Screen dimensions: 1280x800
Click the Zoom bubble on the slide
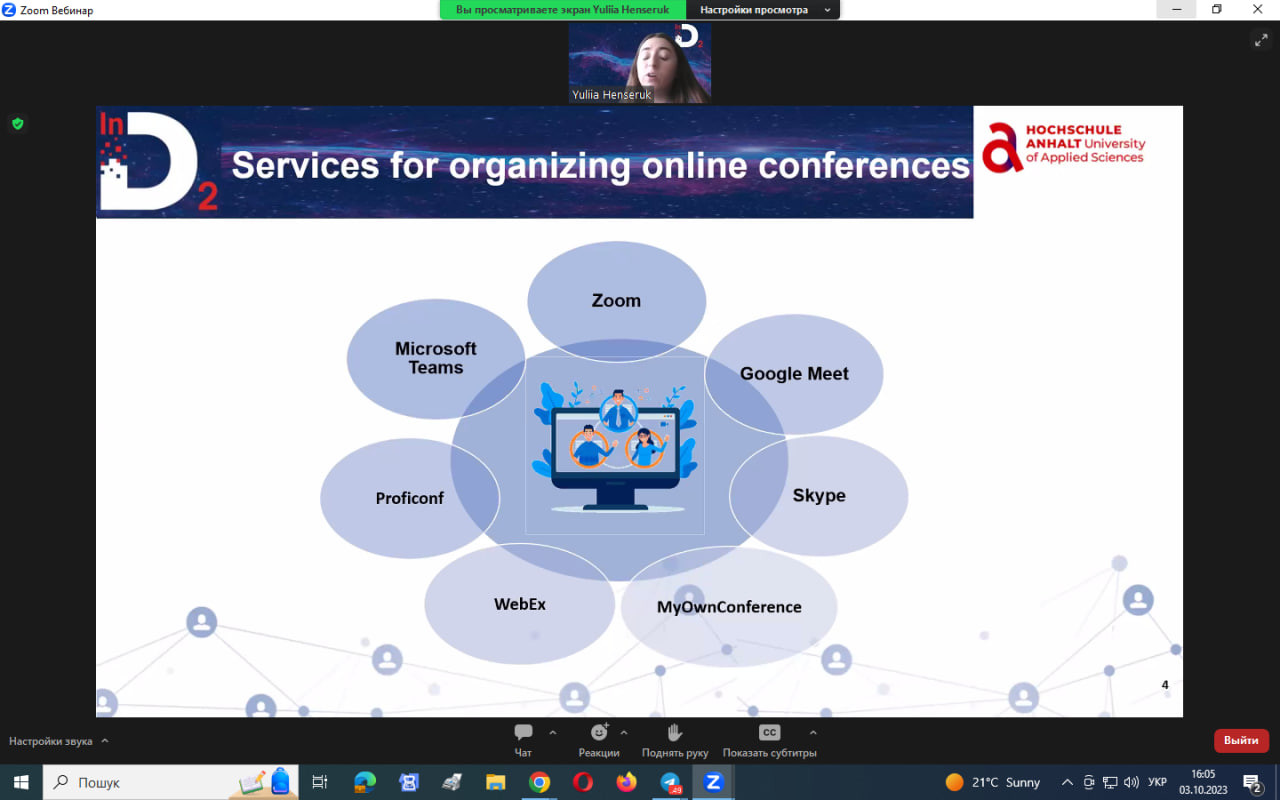pos(616,300)
